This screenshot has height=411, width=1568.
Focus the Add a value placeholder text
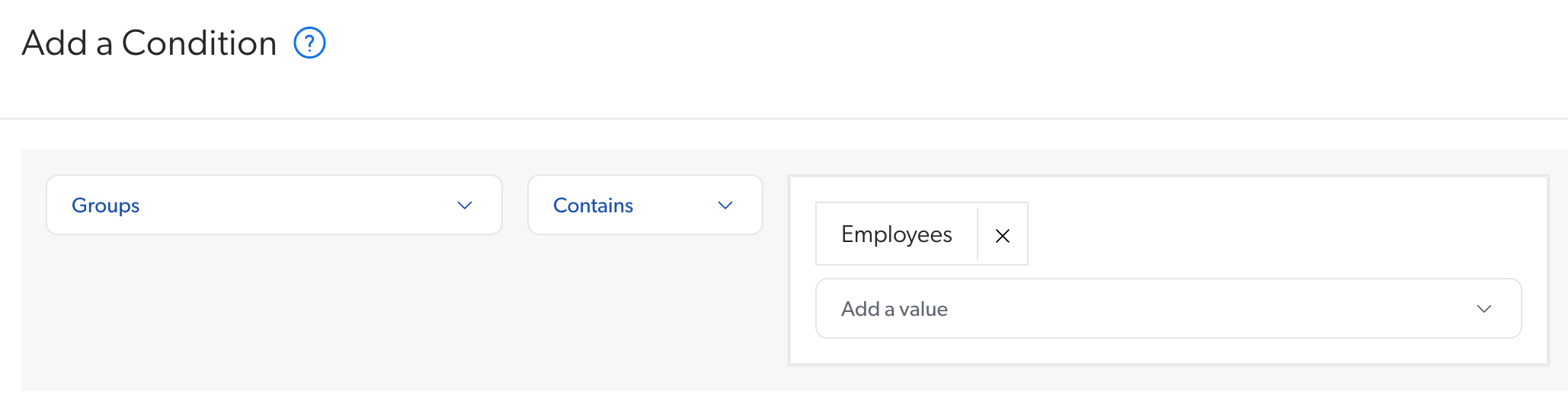coord(894,309)
